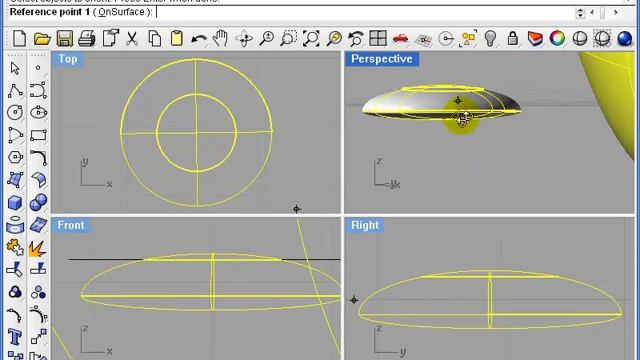Open Document Properties icon
Viewport: 640px width, 360px height.
tap(110, 39)
